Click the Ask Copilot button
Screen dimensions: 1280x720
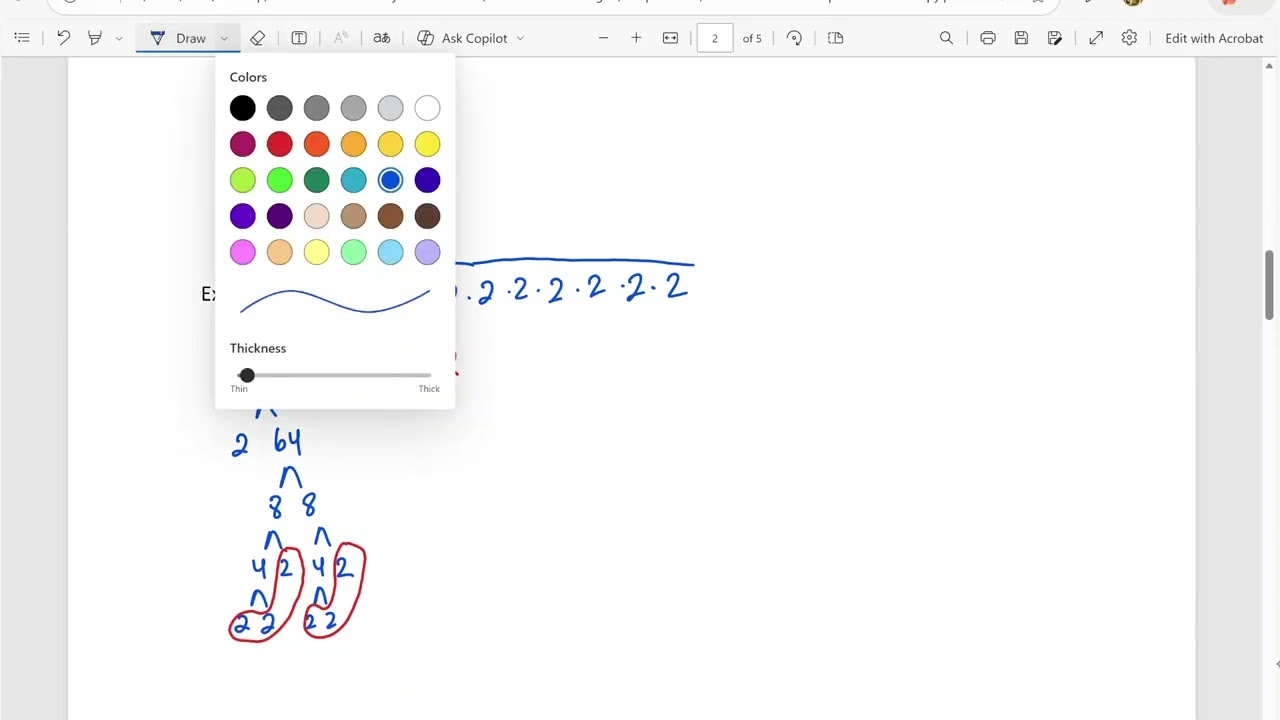[463, 38]
